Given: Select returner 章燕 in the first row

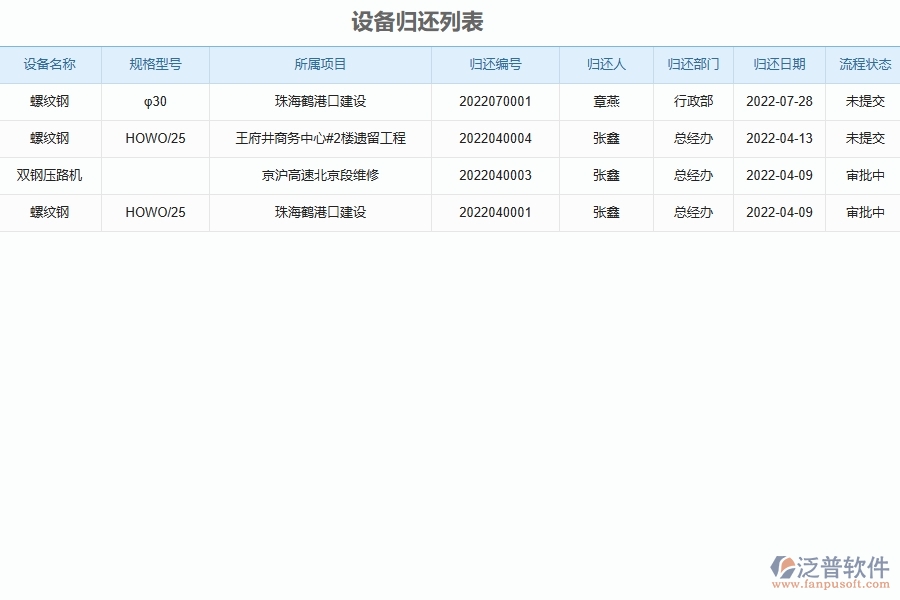Looking at the screenshot, I should tap(607, 101).
